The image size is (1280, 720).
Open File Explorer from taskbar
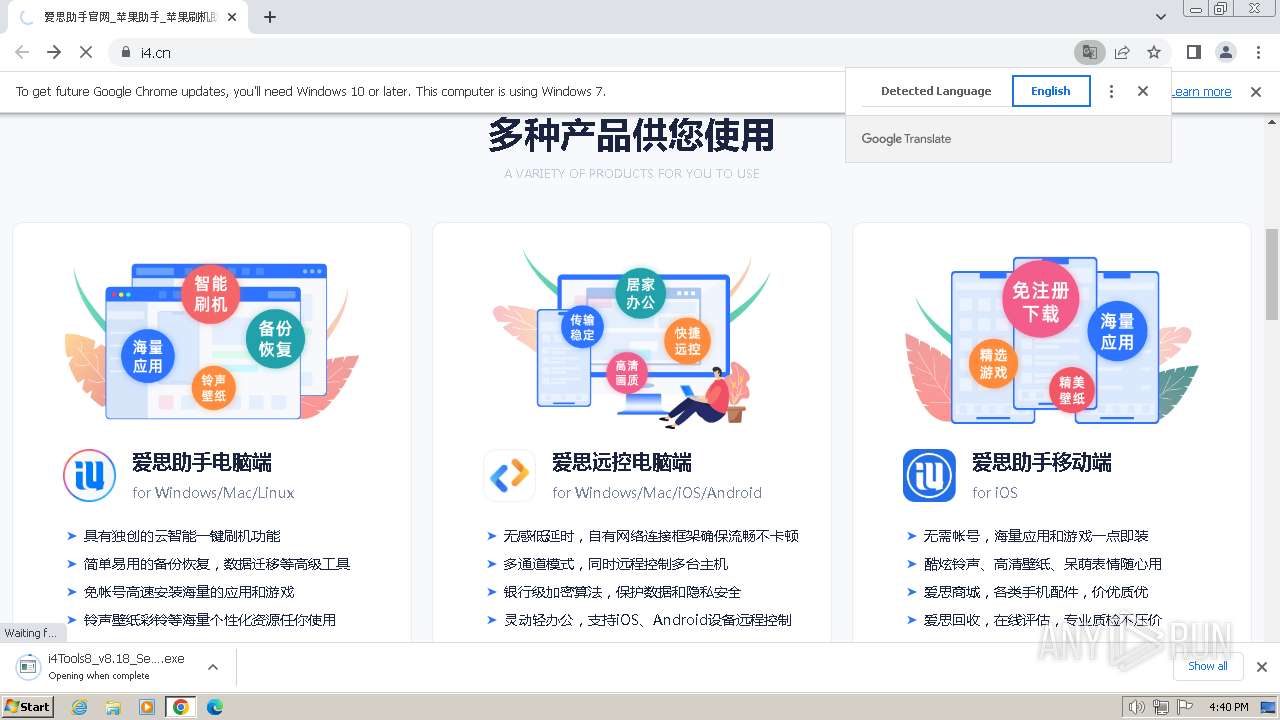(x=113, y=707)
